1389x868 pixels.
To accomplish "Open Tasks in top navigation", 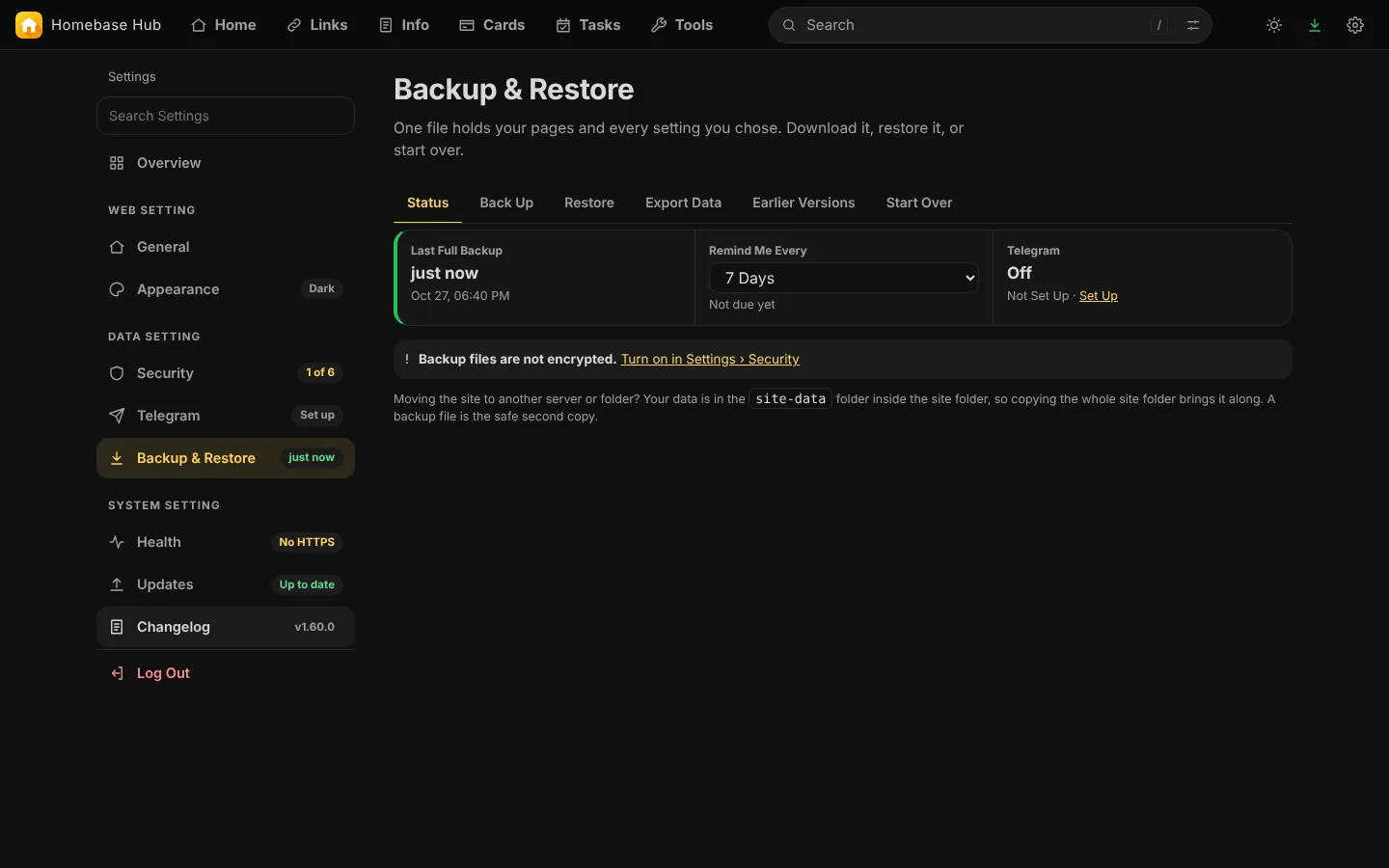I will pos(588,25).
